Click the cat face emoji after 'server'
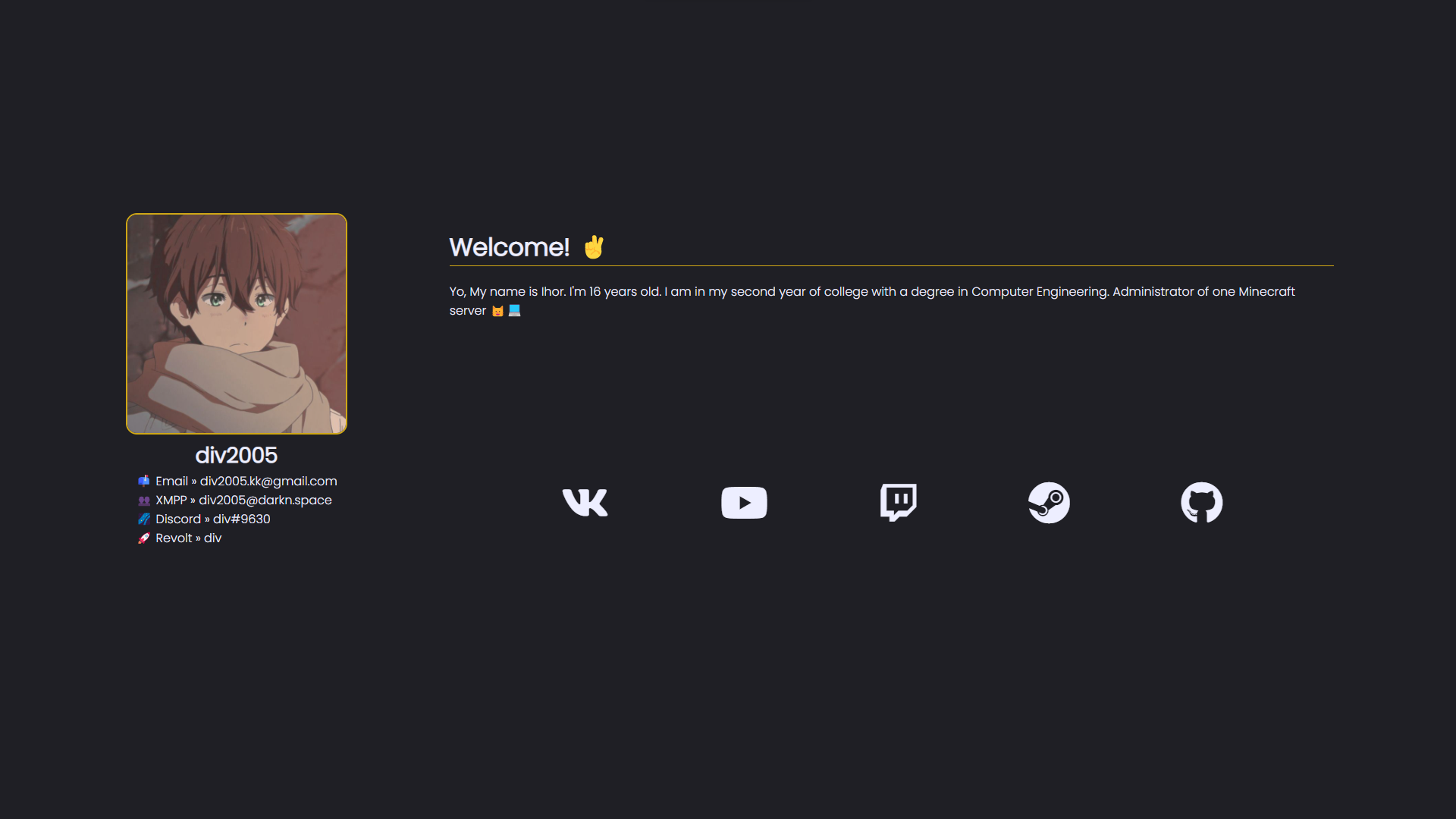 (497, 311)
